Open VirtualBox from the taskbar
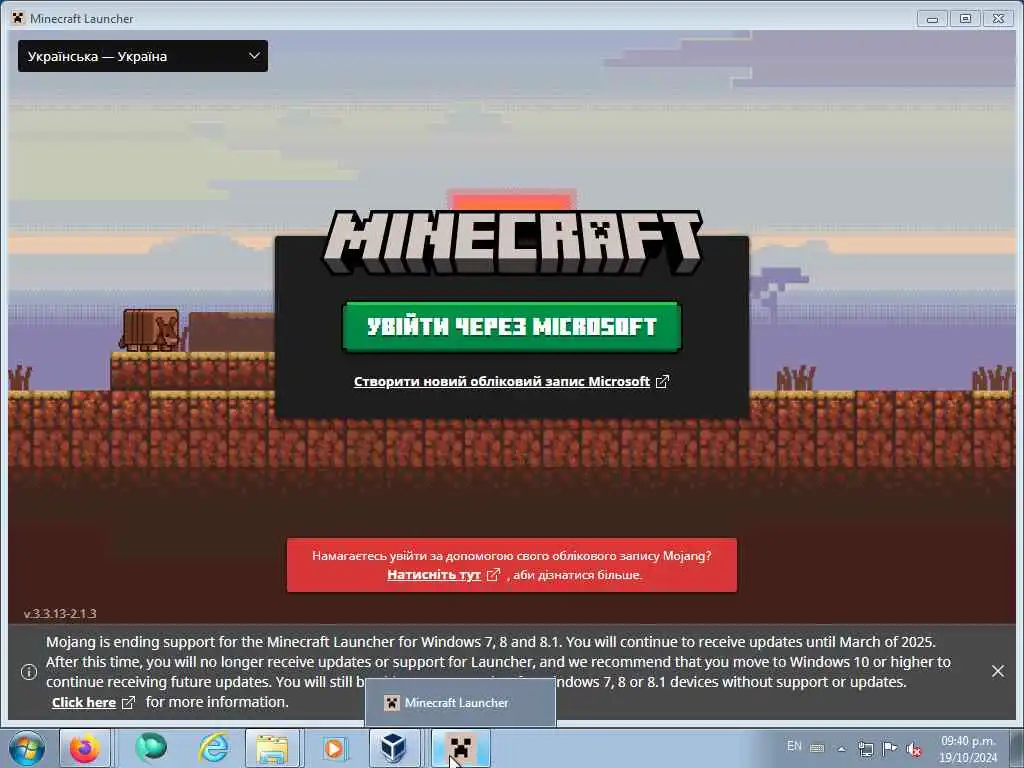The image size is (1024, 768). (x=394, y=748)
